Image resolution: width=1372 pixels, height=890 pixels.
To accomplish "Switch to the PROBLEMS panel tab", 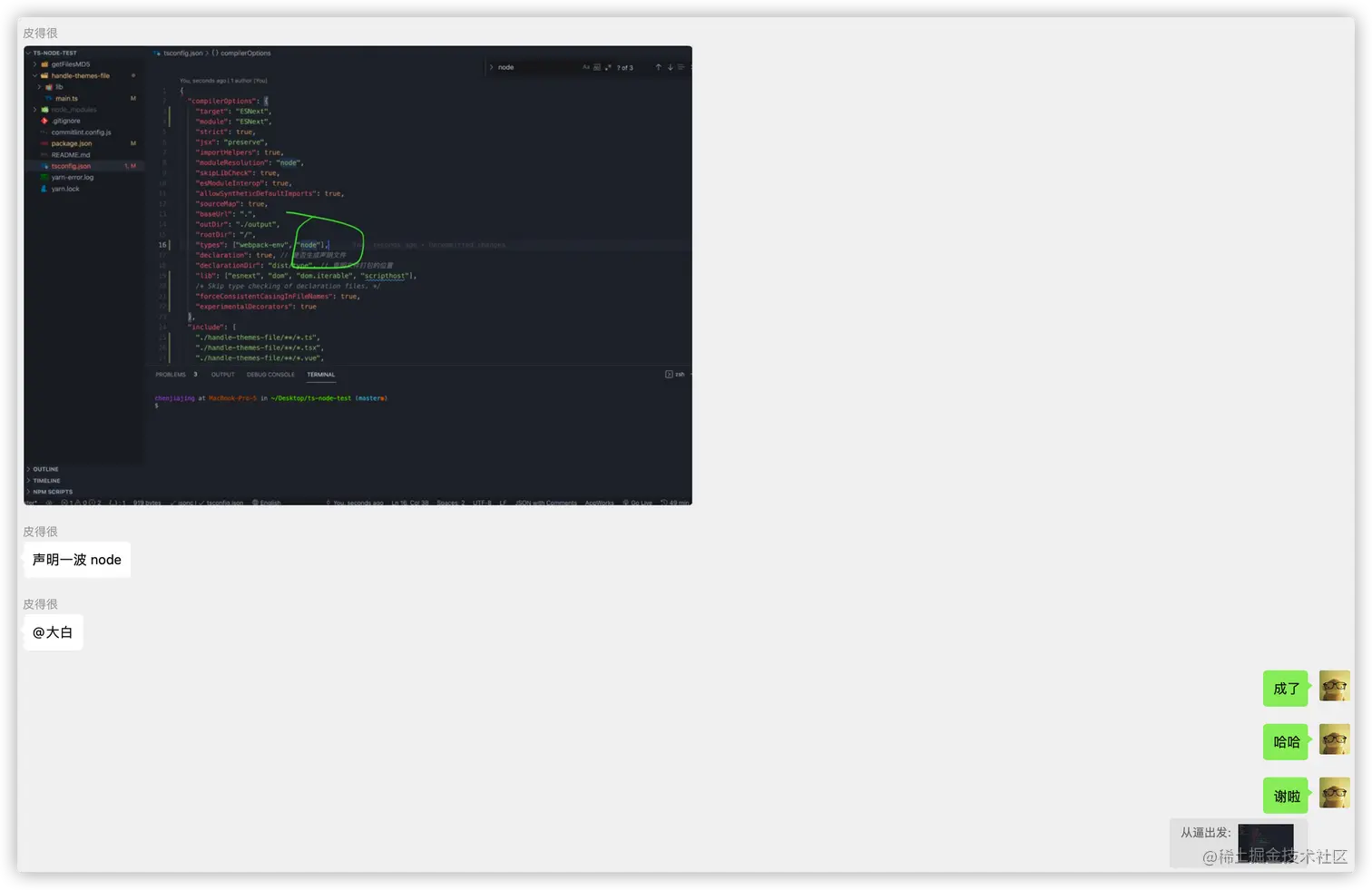I will point(171,375).
